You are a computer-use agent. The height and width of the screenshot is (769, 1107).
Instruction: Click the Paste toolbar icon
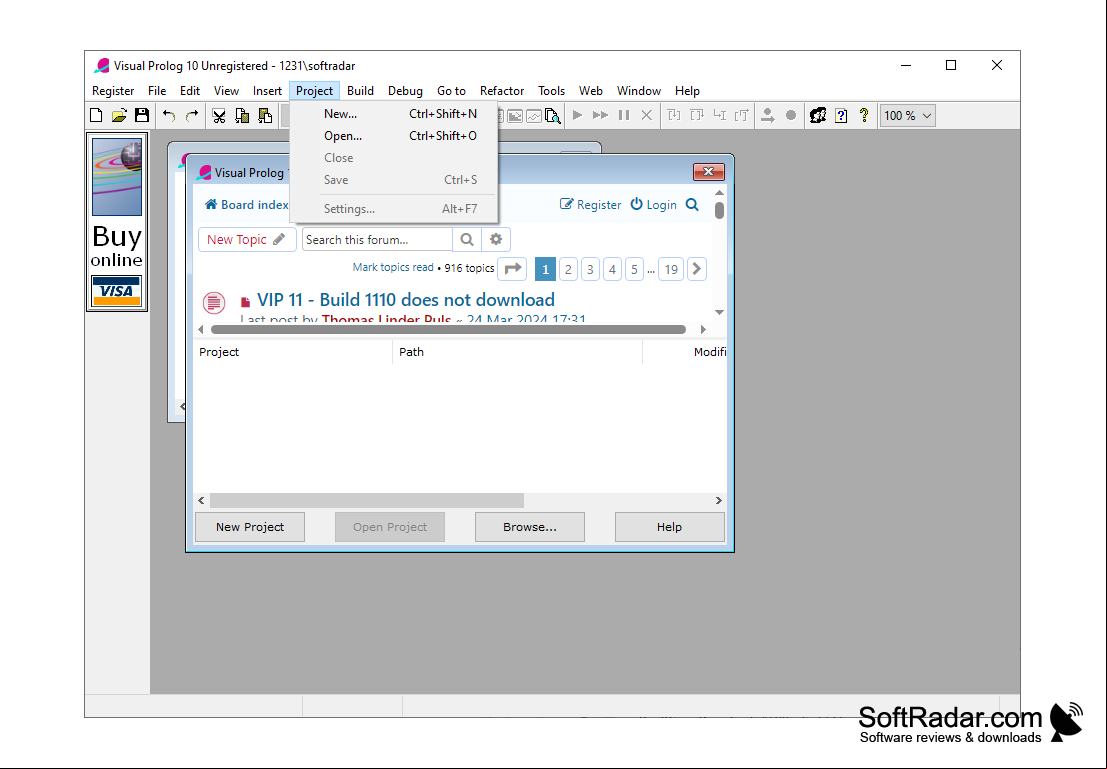(x=265, y=115)
